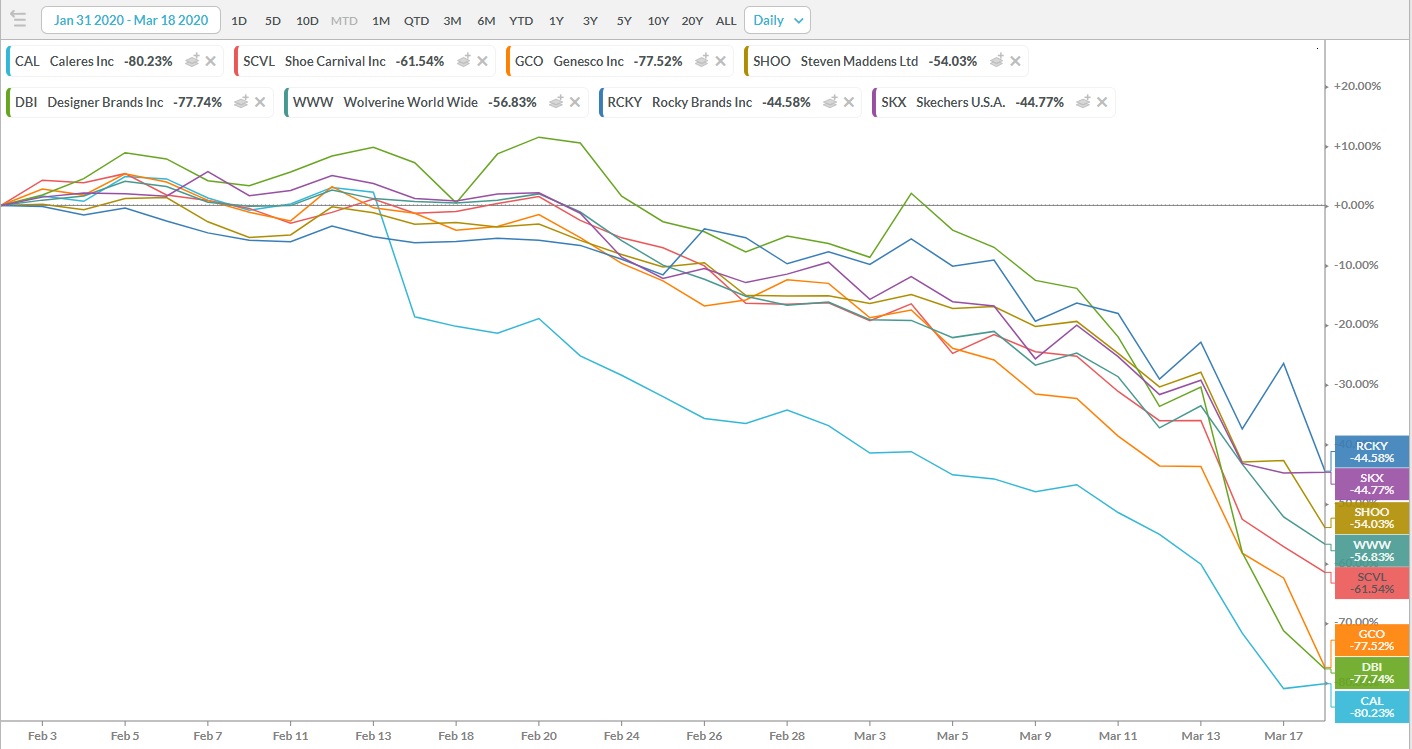The image size is (1412, 749).
Task: Select the 6M time range
Action: coord(486,21)
